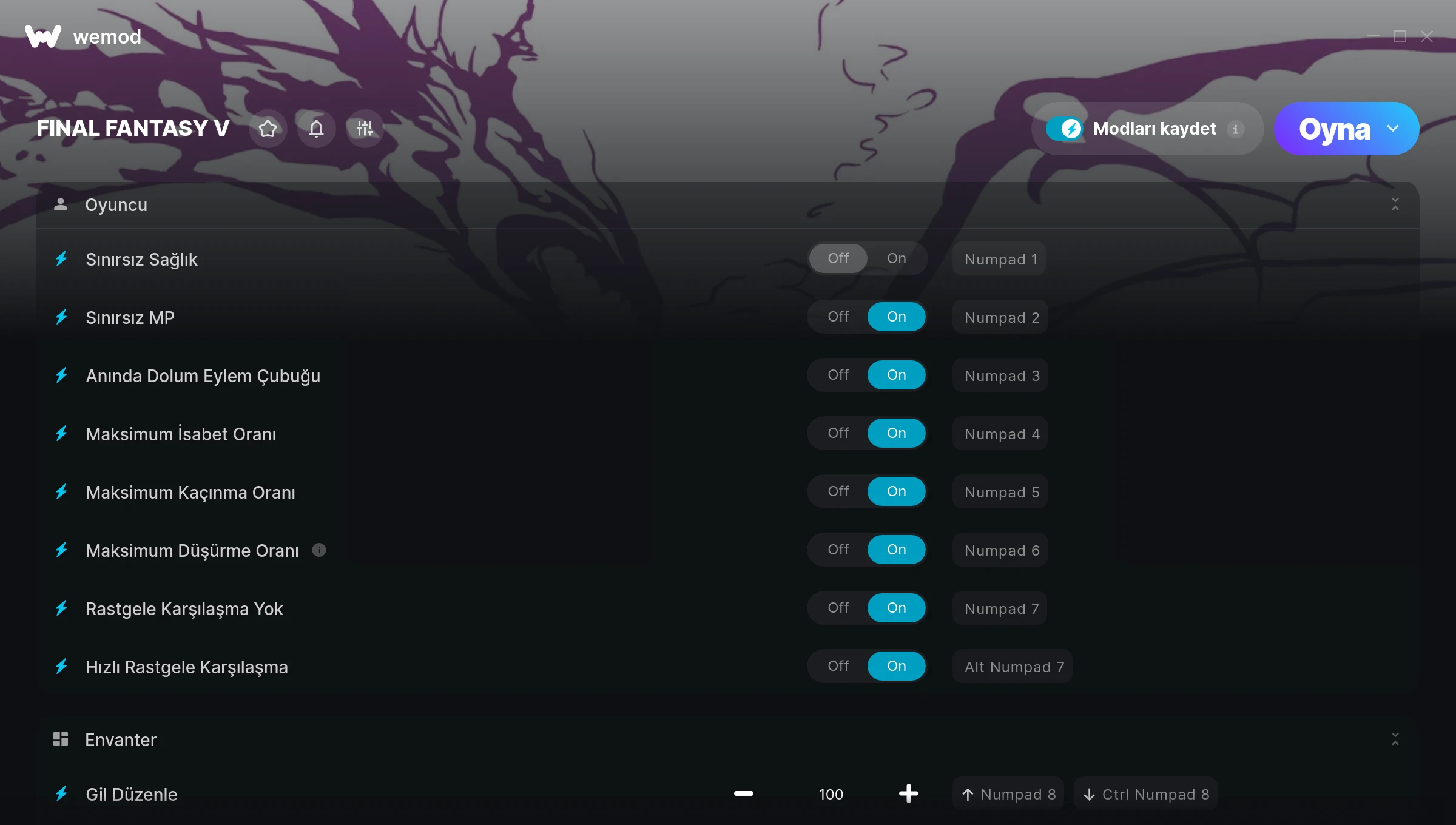Click the Oyna play button
This screenshot has width=1456, height=825.
pos(1334,129)
